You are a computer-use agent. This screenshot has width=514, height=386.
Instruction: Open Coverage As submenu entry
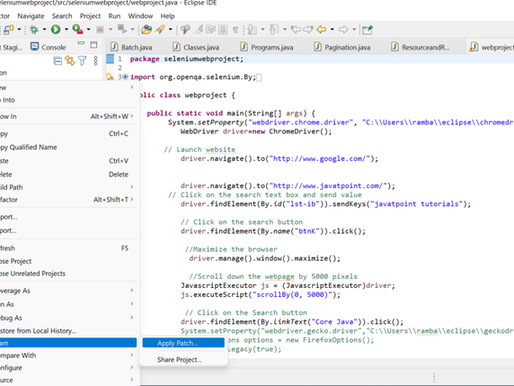(68, 291)
